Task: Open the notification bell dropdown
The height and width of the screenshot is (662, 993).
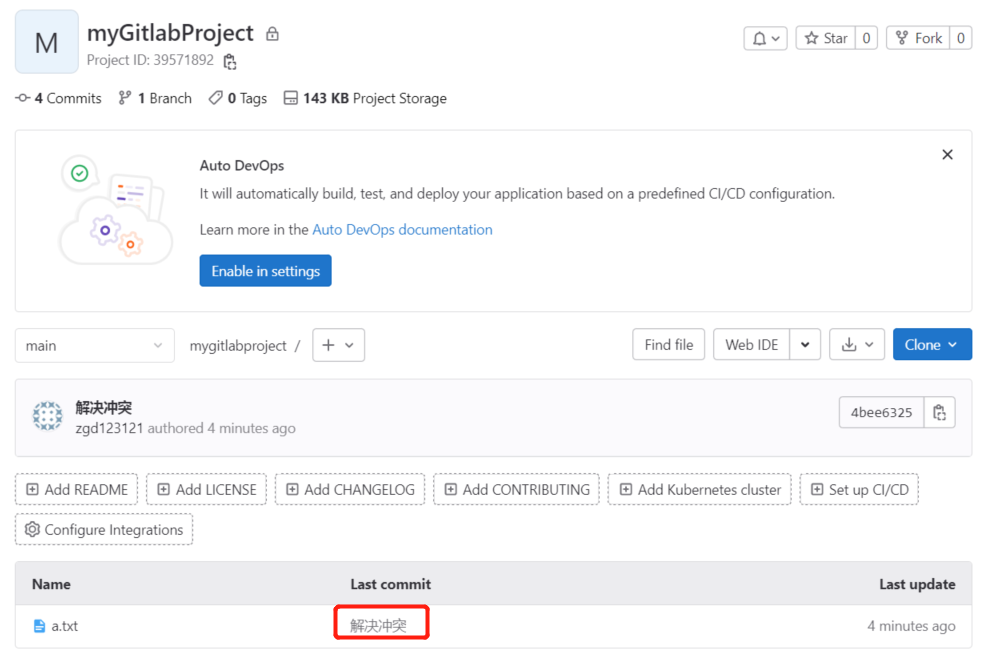Action: (765, 39)
